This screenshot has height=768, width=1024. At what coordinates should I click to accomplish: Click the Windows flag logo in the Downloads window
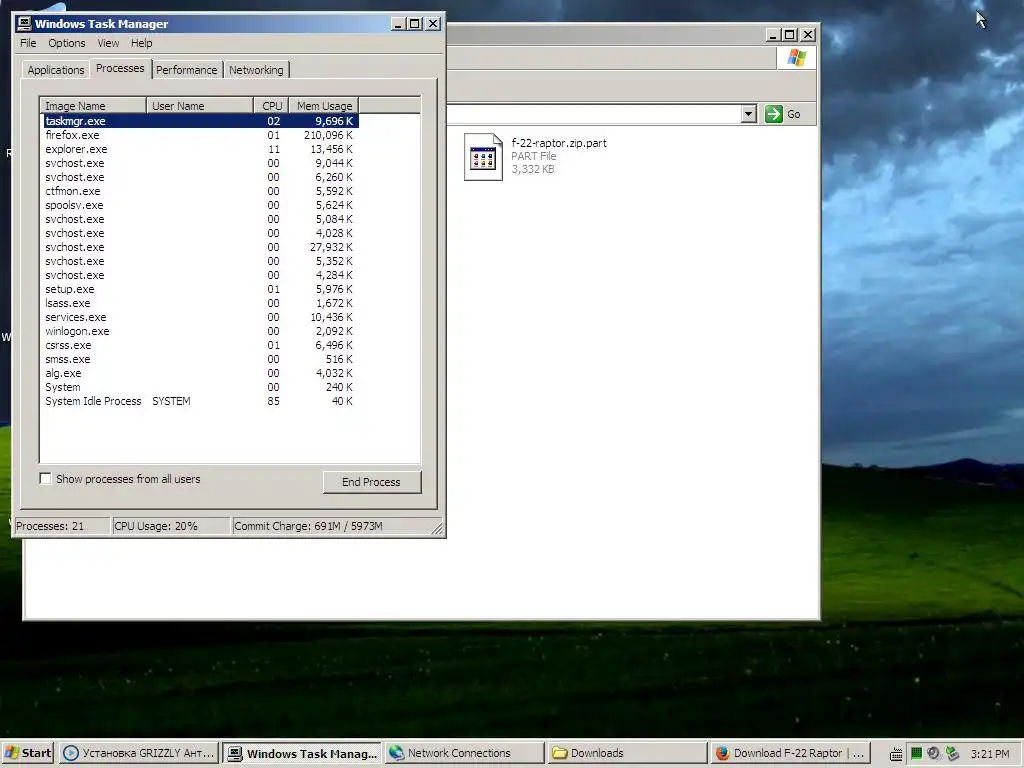(796, 57)
